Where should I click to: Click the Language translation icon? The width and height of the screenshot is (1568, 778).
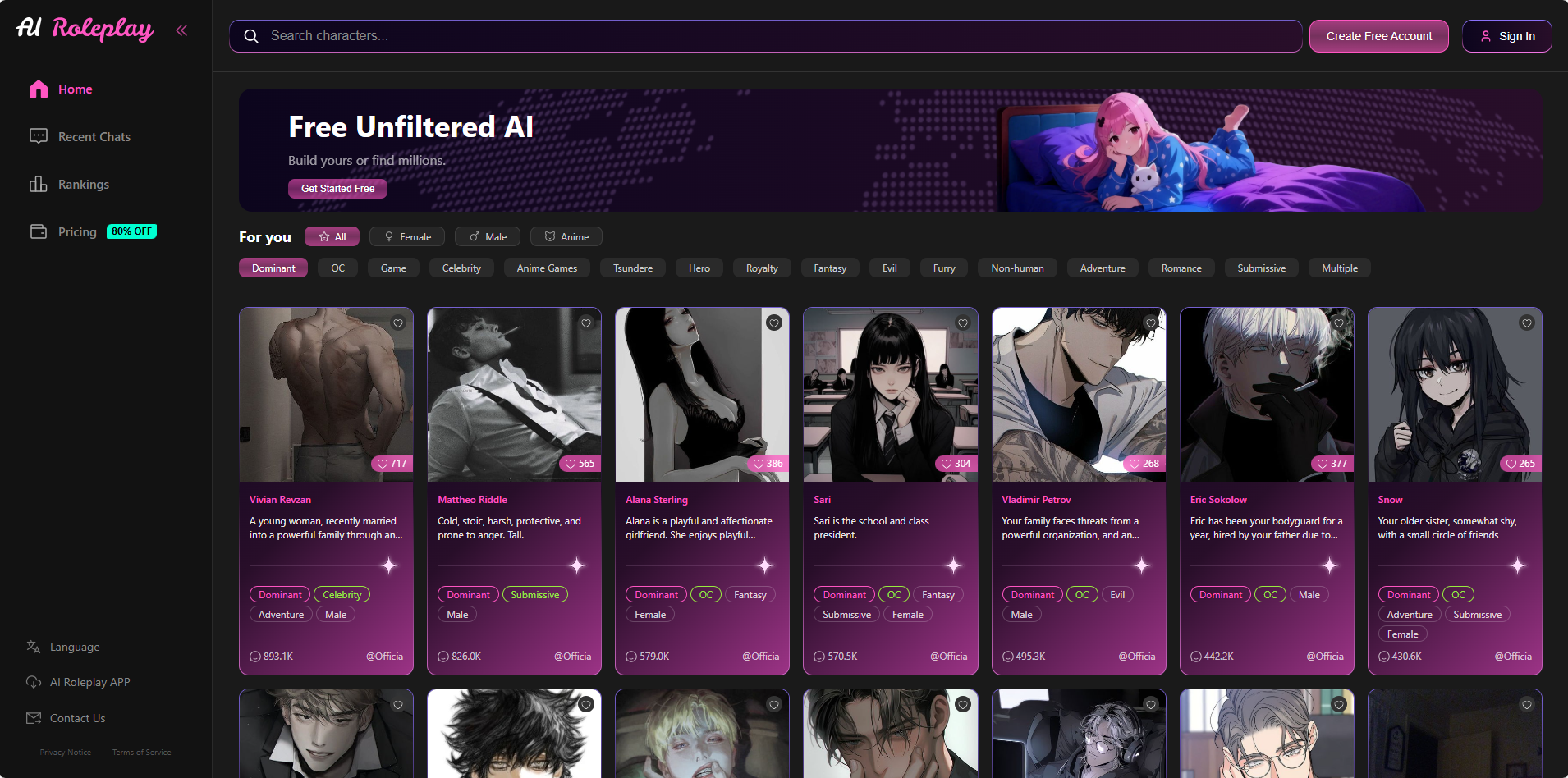coord(34,647)
